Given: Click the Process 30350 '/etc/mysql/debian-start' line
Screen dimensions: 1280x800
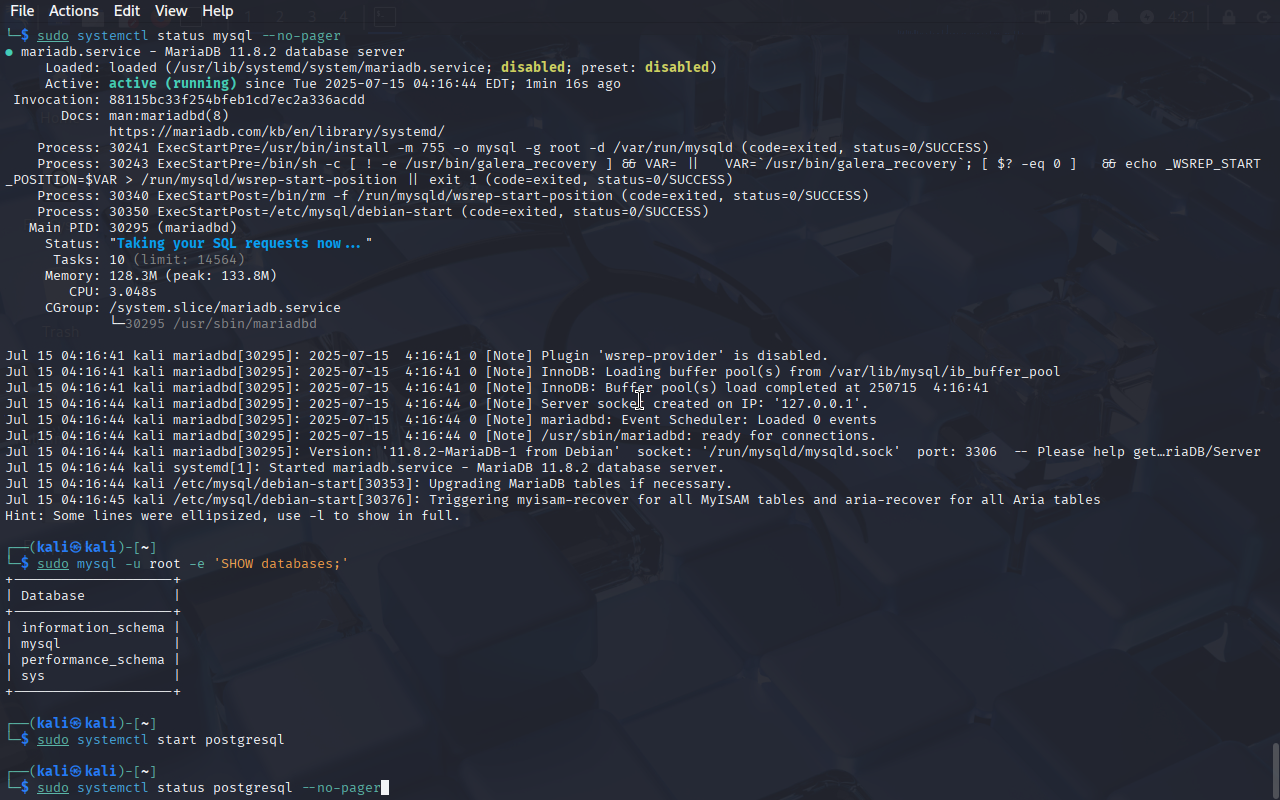Looking at the screenshot, I should [x=373, y=212].
